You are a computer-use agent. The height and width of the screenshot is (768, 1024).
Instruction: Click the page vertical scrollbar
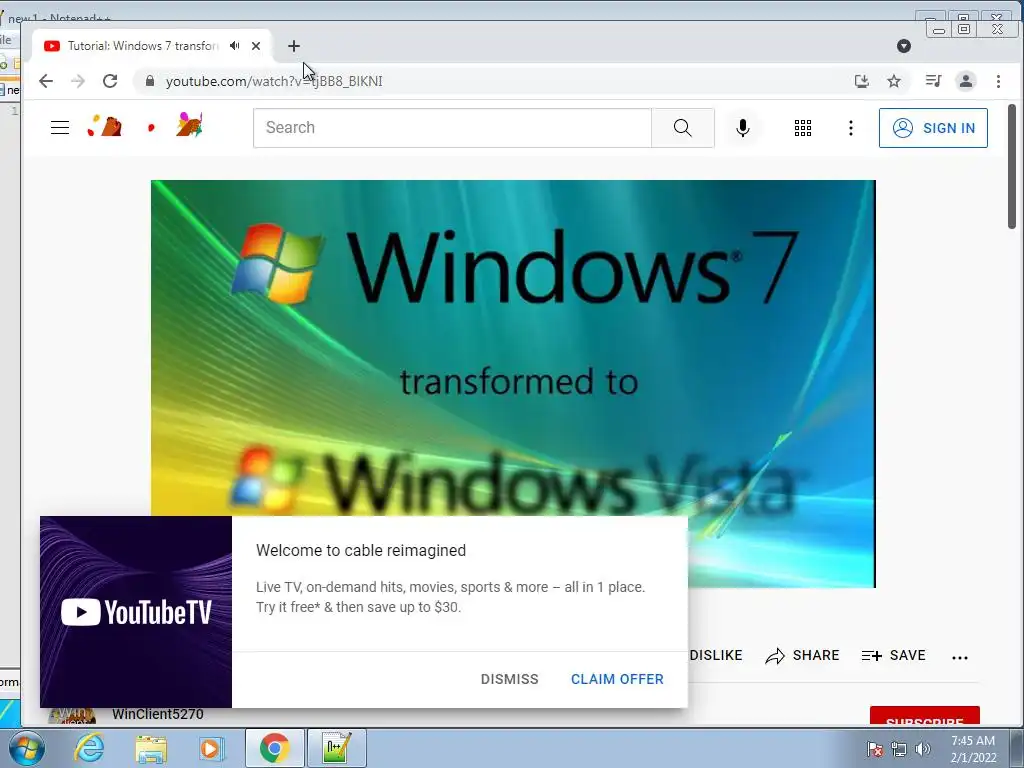(x=1011, y=167)
